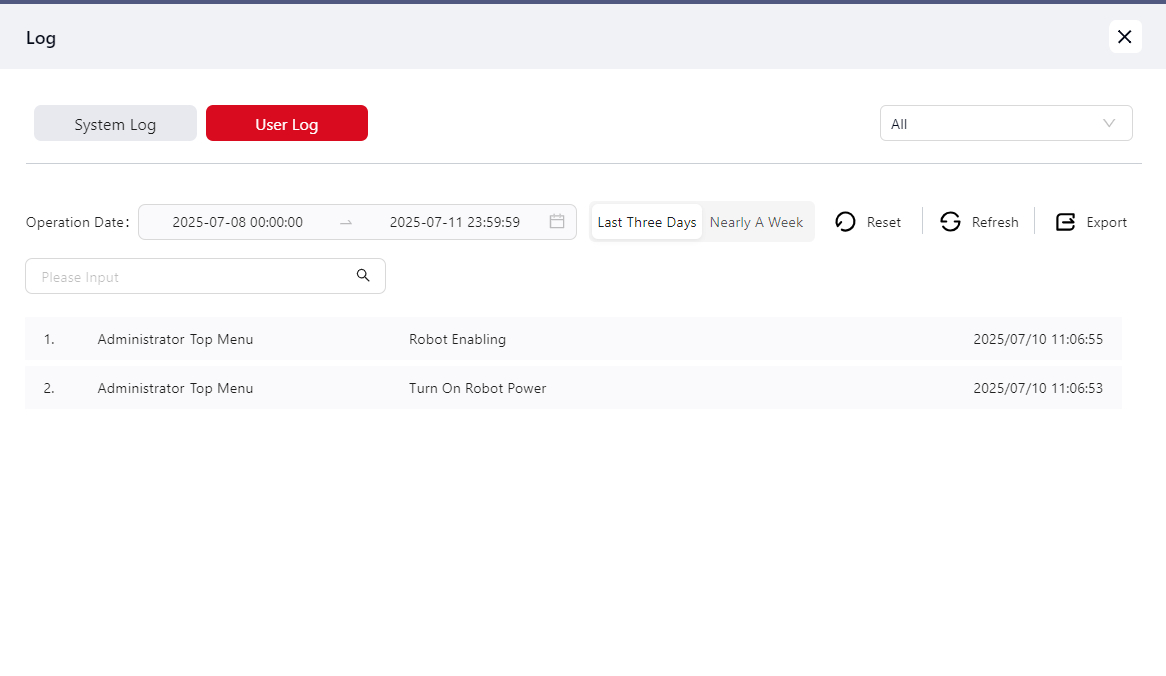Pick start date 2025-07-08 00:00:00 field
Image resolution: width=1166 pixels, height=676 pixels.
tap(237, 222)
